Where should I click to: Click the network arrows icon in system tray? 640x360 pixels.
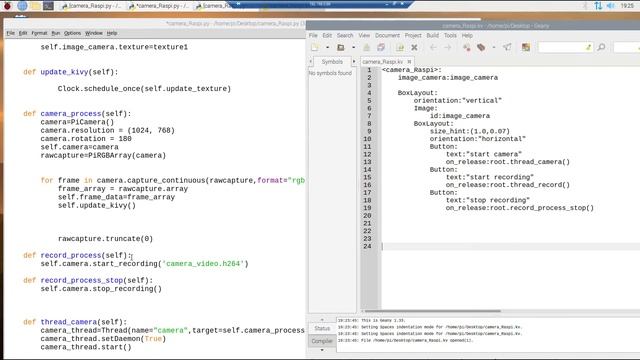[598, 6]
